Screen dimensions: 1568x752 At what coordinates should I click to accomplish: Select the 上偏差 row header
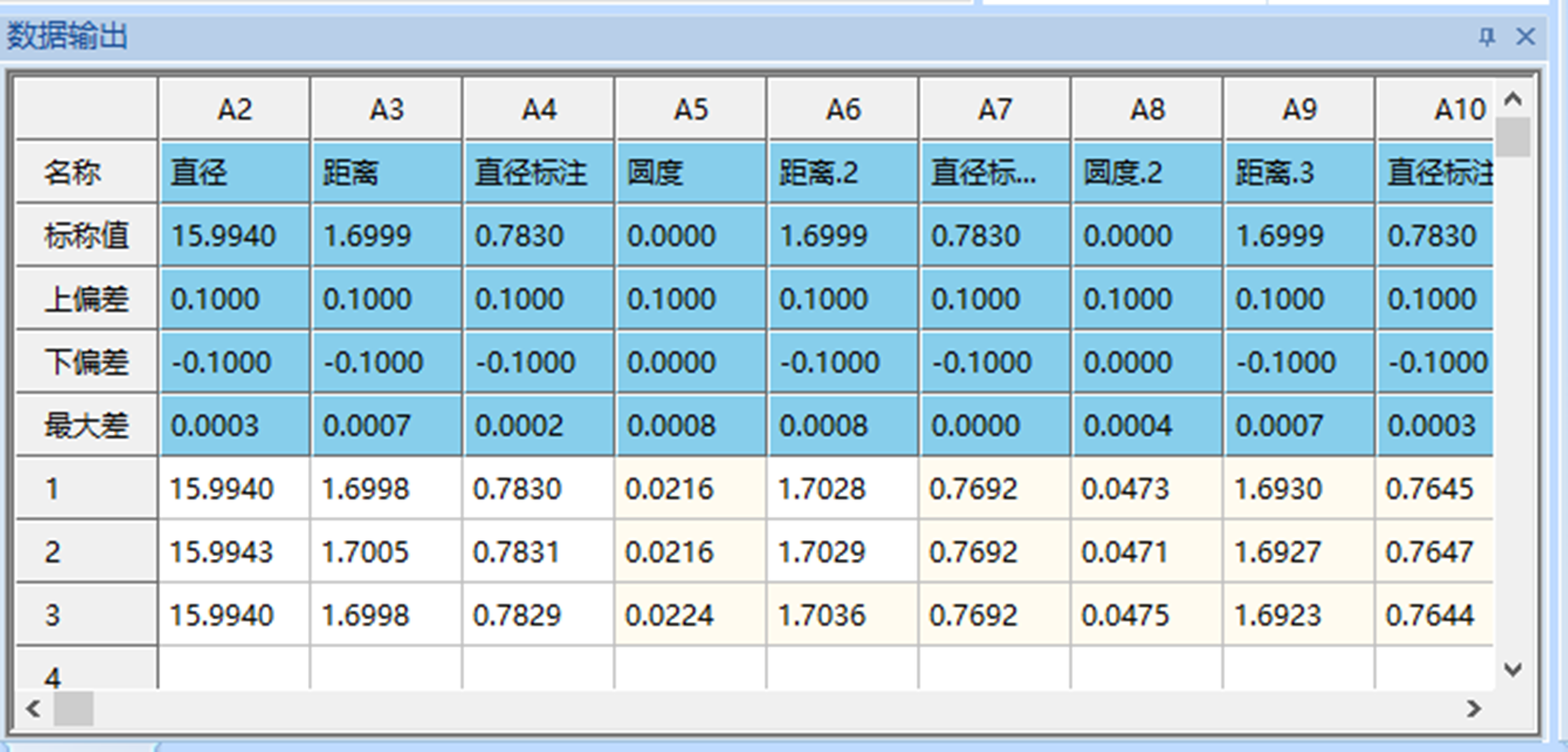tap(86, 299)
